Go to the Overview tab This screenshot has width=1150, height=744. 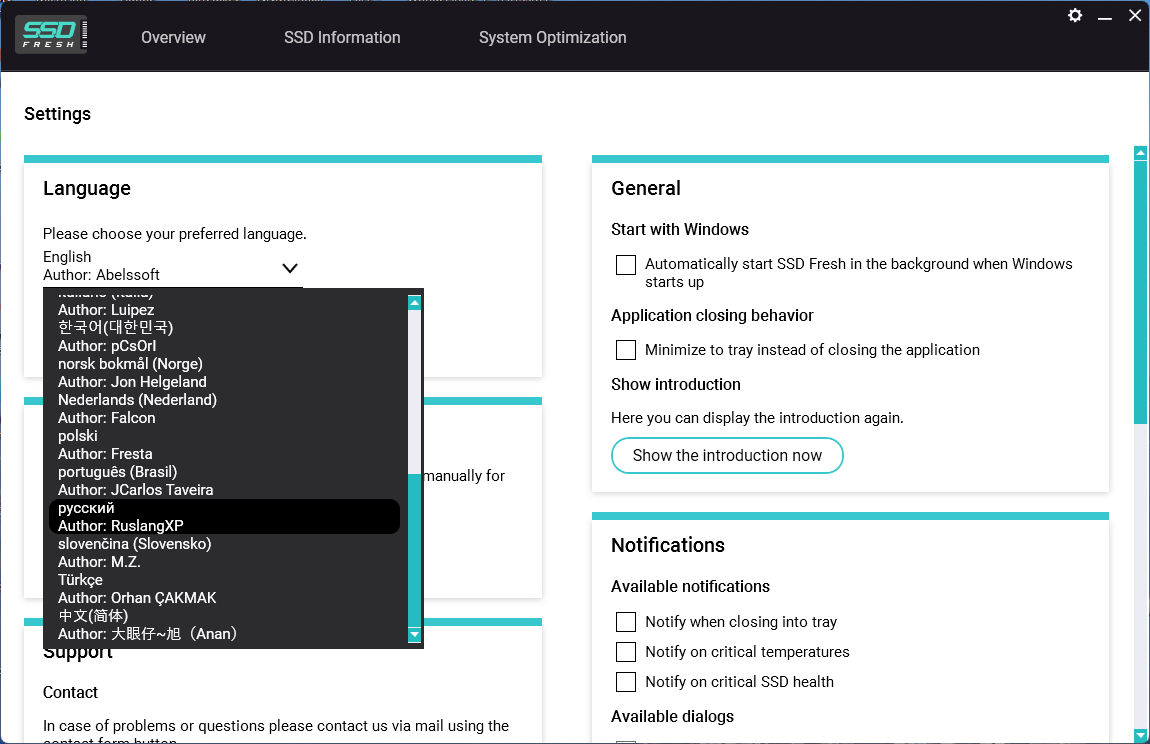173,38
